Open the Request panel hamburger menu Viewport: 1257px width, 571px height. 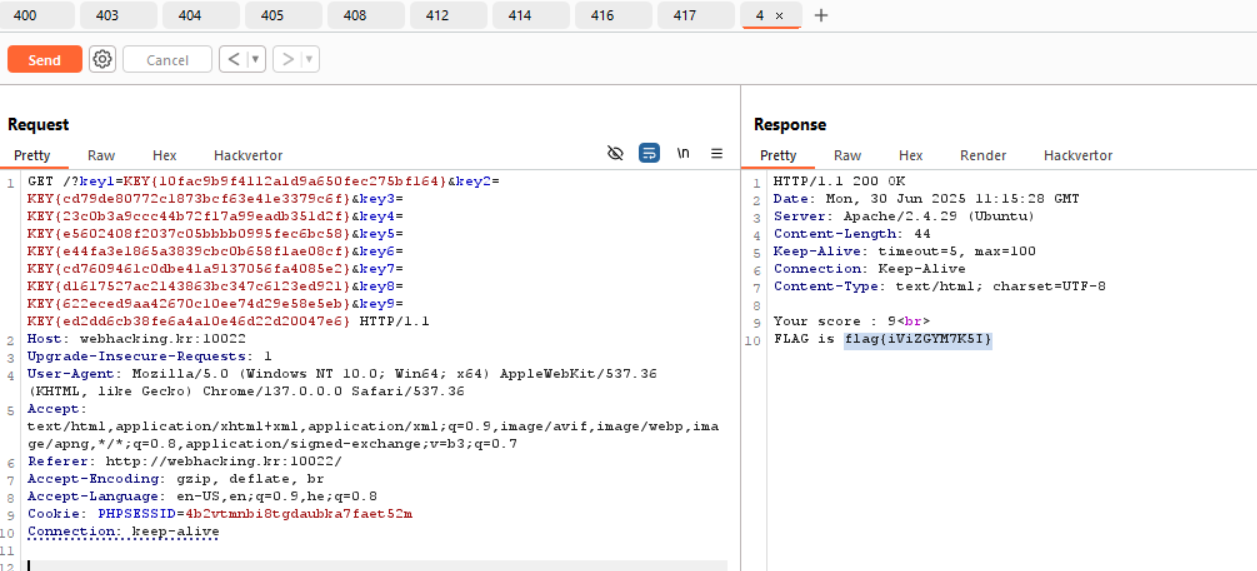point(717,153)
